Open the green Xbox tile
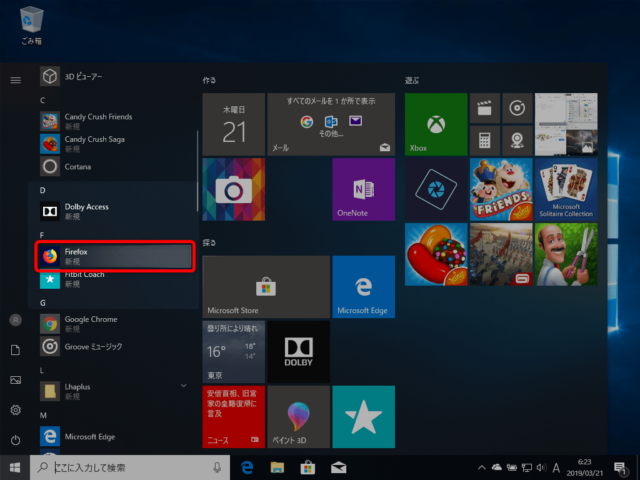 436,124
